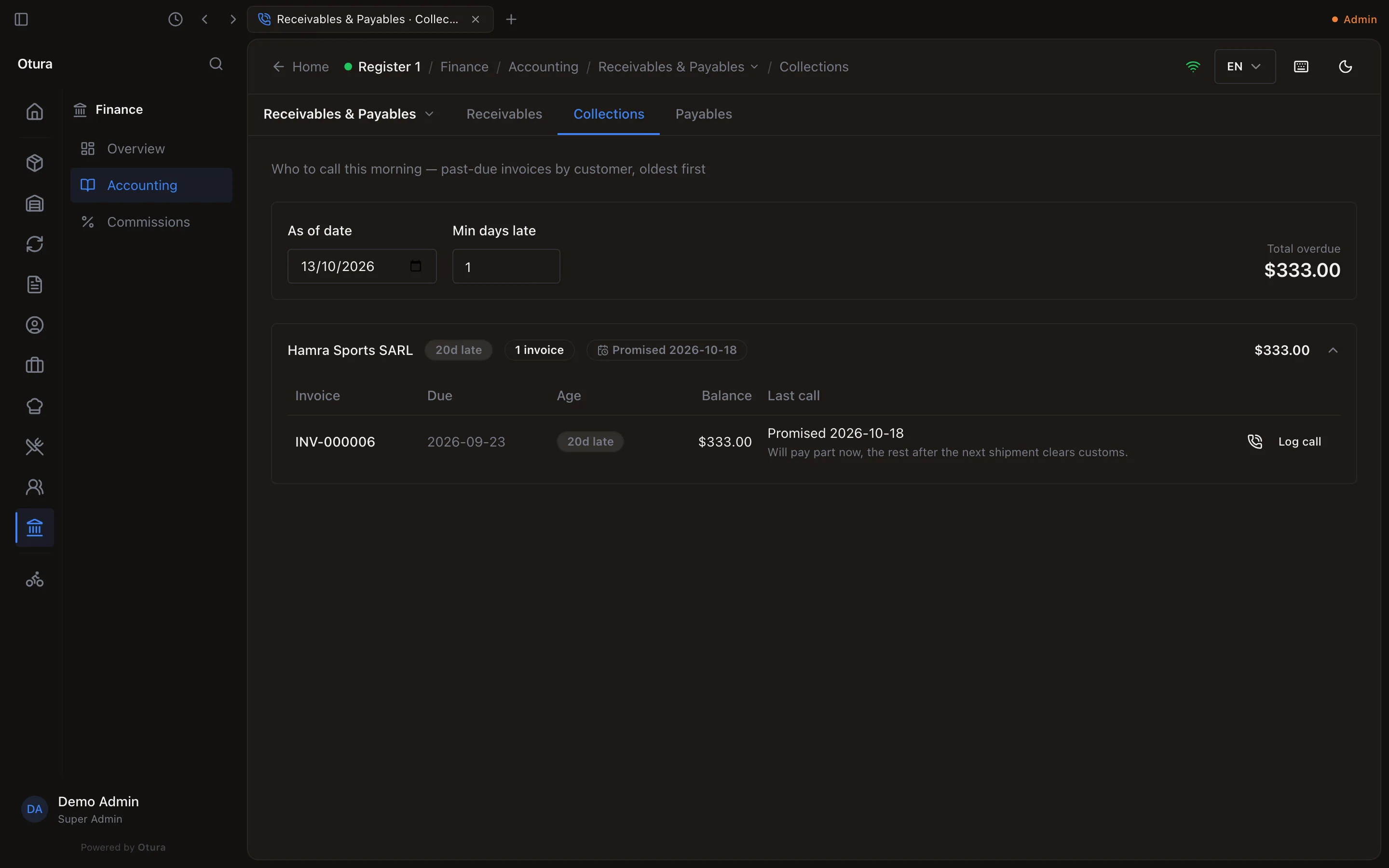Open the package box icon in rail

(34, 163)
